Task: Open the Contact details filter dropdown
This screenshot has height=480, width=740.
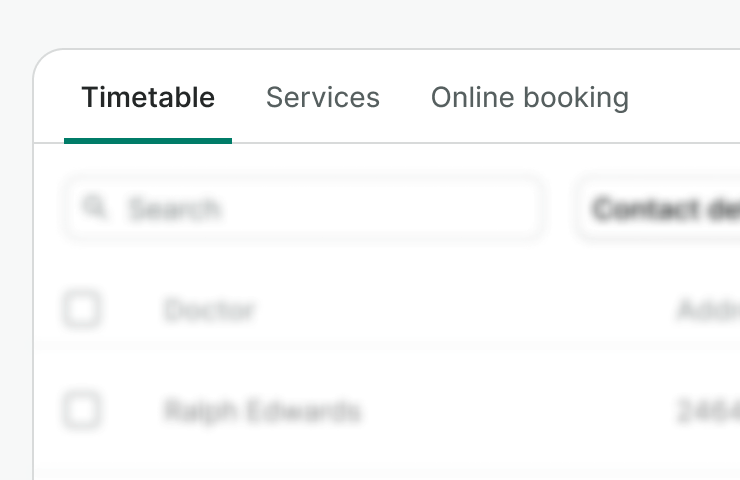Action: [x=660, y=209]
